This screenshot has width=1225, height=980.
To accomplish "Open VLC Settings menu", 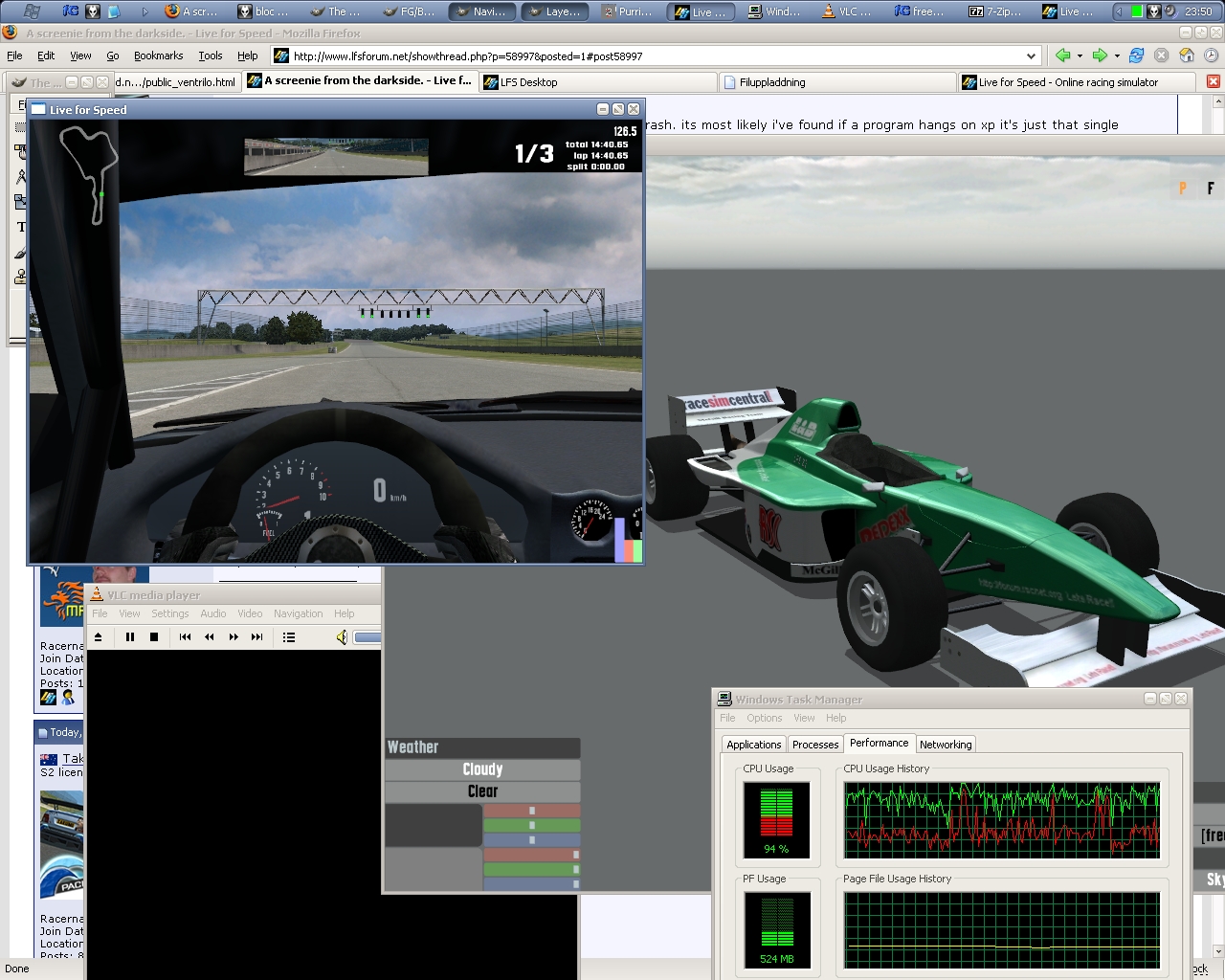I will point(170,613).
